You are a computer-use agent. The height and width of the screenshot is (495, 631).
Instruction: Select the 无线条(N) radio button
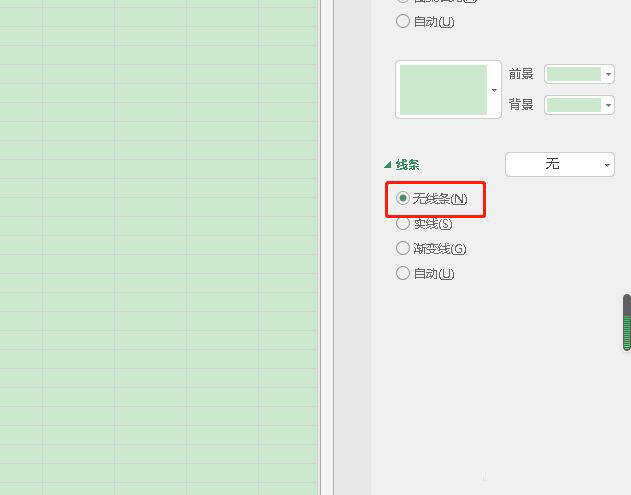point(403,198)
